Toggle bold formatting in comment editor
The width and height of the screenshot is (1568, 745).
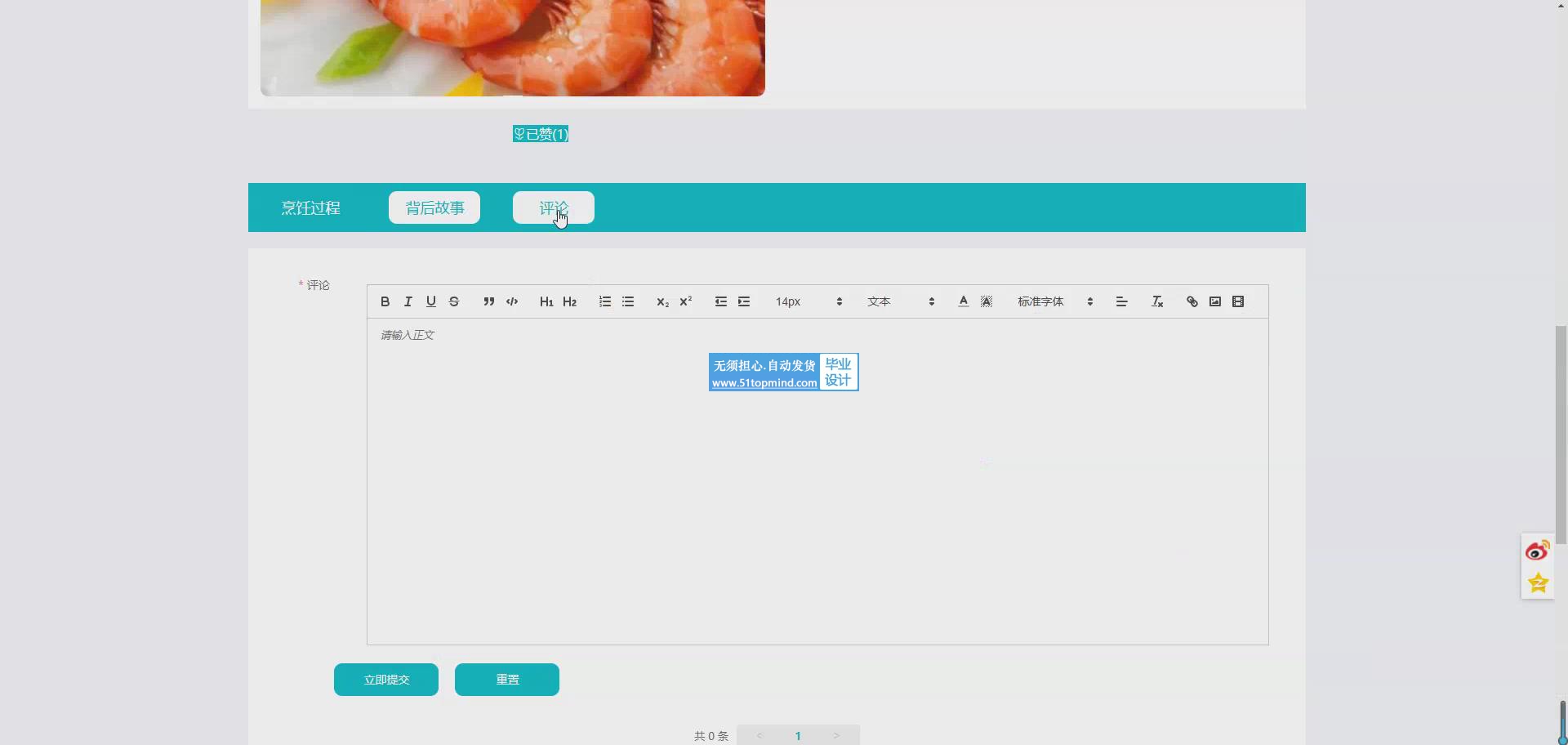pos(385,301)
